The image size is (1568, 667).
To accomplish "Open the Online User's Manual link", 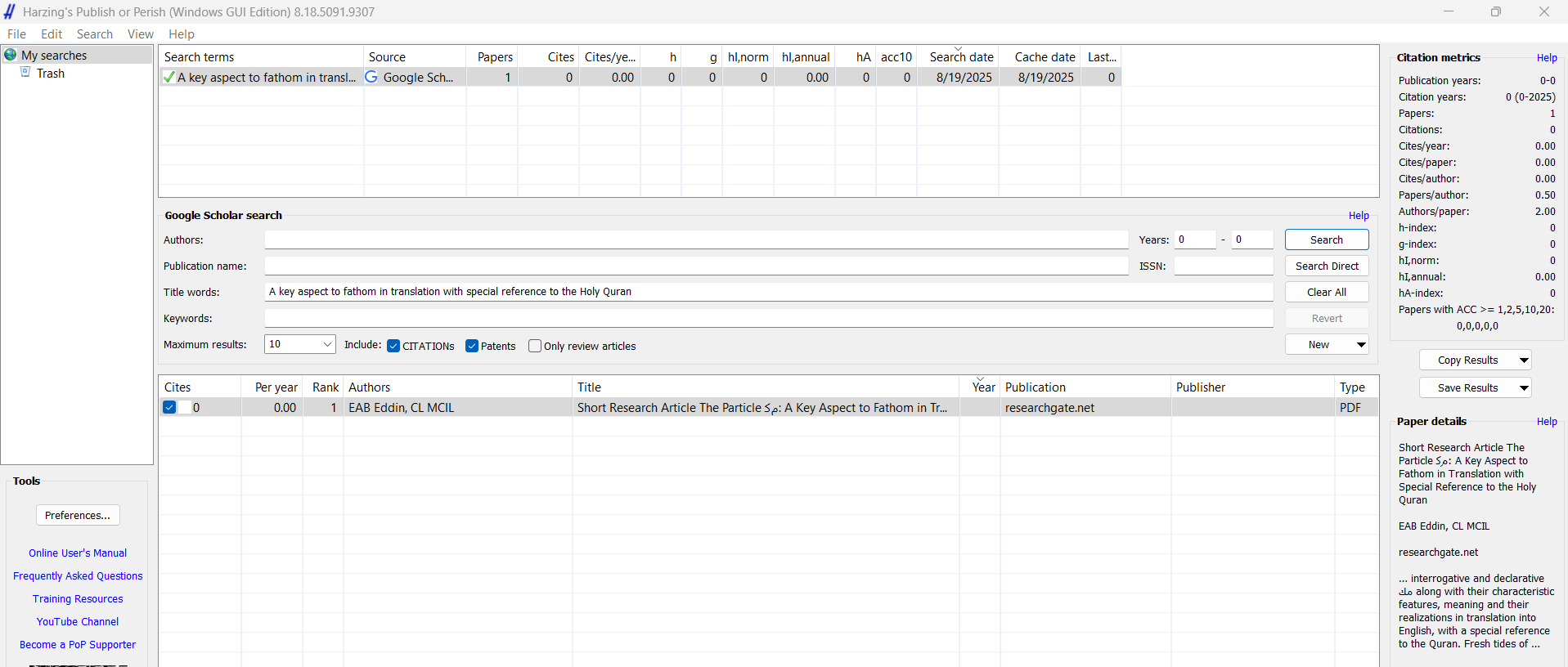I will tap(78, 553).
